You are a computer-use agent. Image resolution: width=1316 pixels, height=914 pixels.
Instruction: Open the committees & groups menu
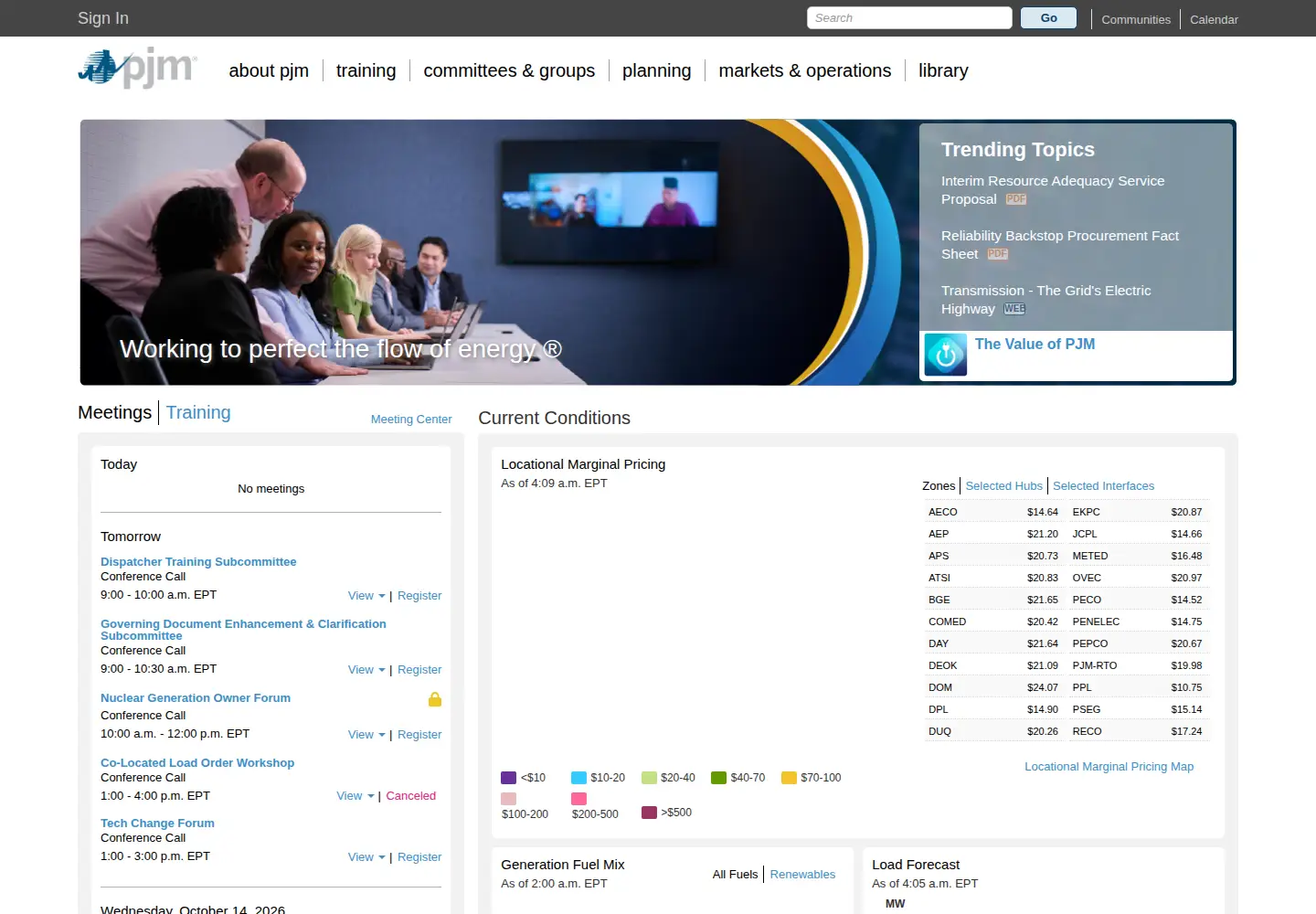(x=509, y=70)
